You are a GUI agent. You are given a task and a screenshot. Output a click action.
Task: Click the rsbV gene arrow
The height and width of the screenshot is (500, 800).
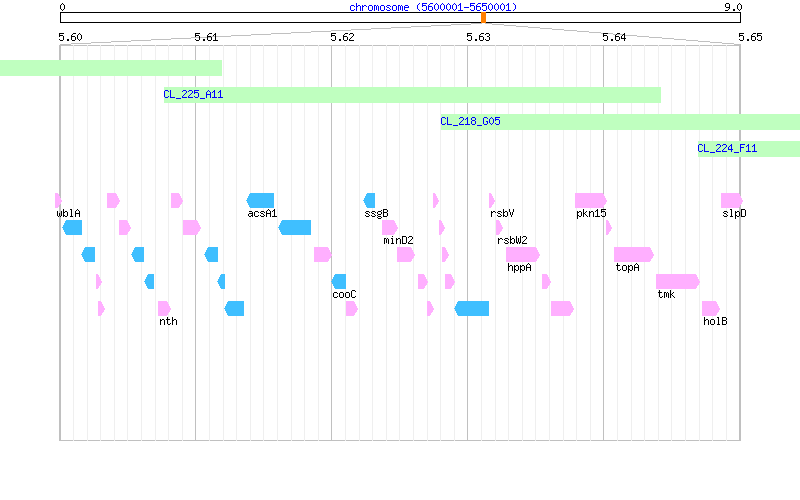tap(492, 201)
